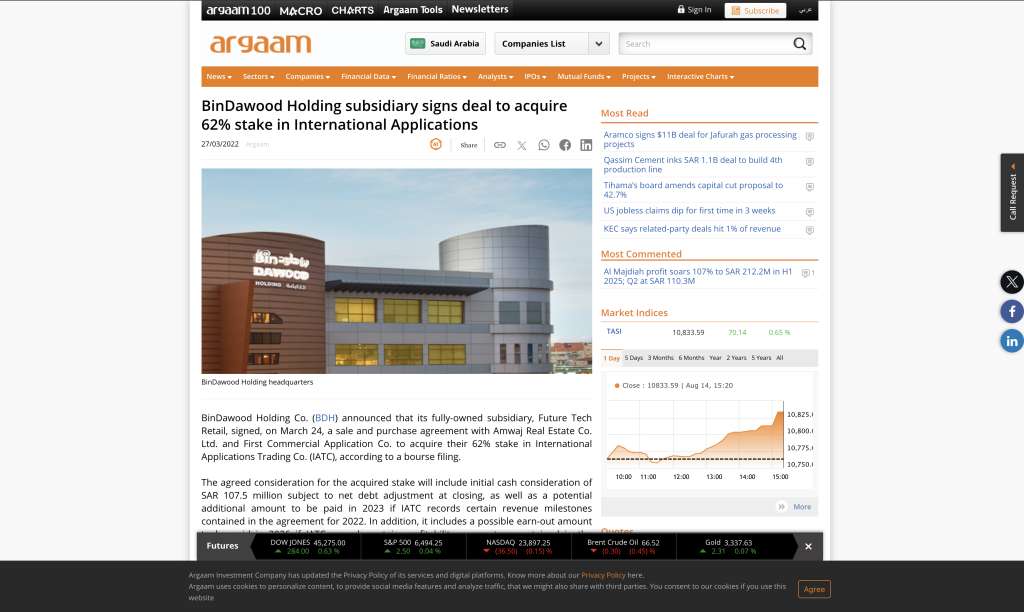The height and width of the screenshot is (612, 1024).
Task: Open the Mutual Funds menu
Action: click(584, 77)
